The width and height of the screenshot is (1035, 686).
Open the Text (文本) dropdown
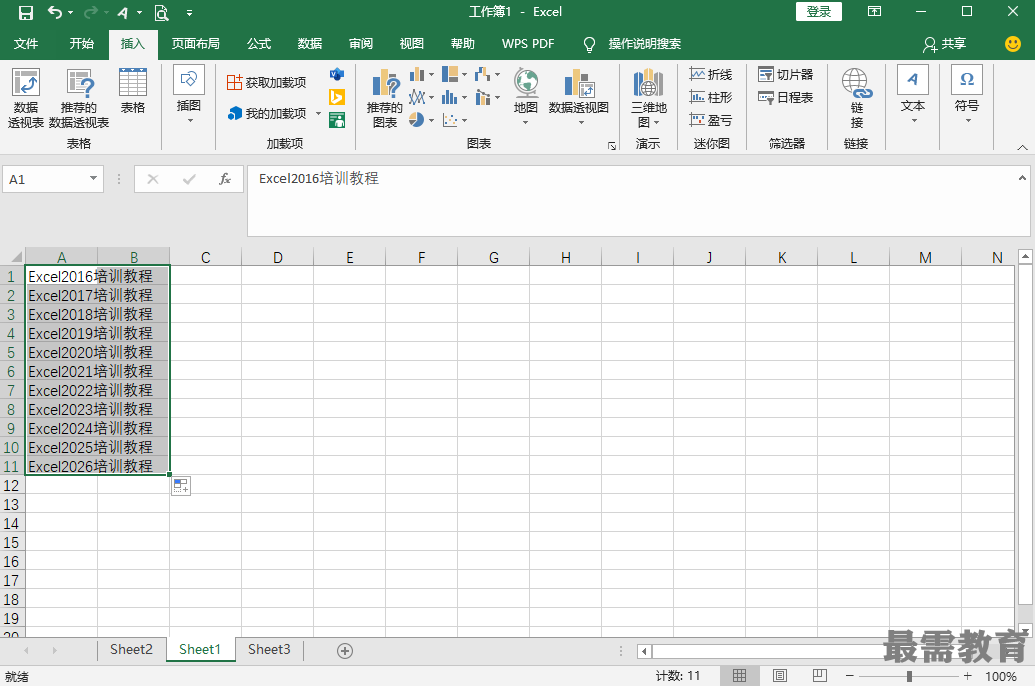pos(914,94)
